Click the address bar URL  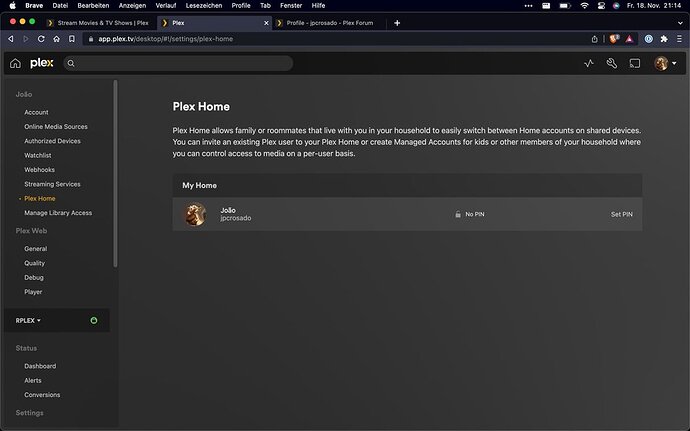(165, 39)
